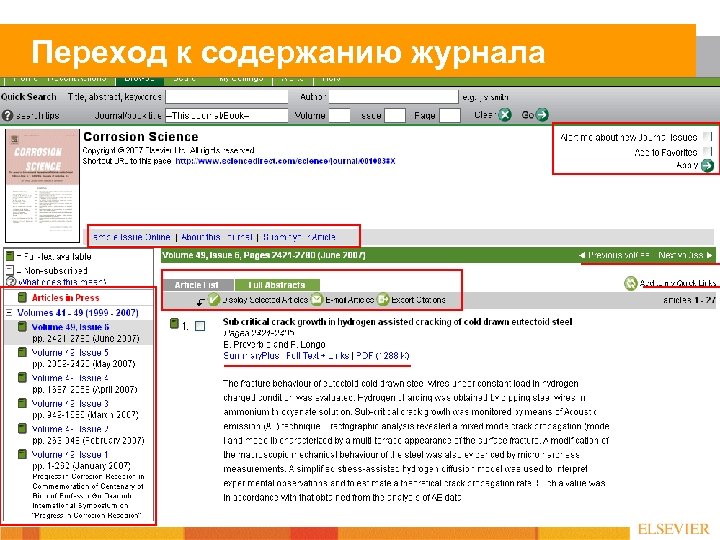Screen dimensions: 720x540
Task: Click the Full-text available legend icon
Action: pos(10,256)
